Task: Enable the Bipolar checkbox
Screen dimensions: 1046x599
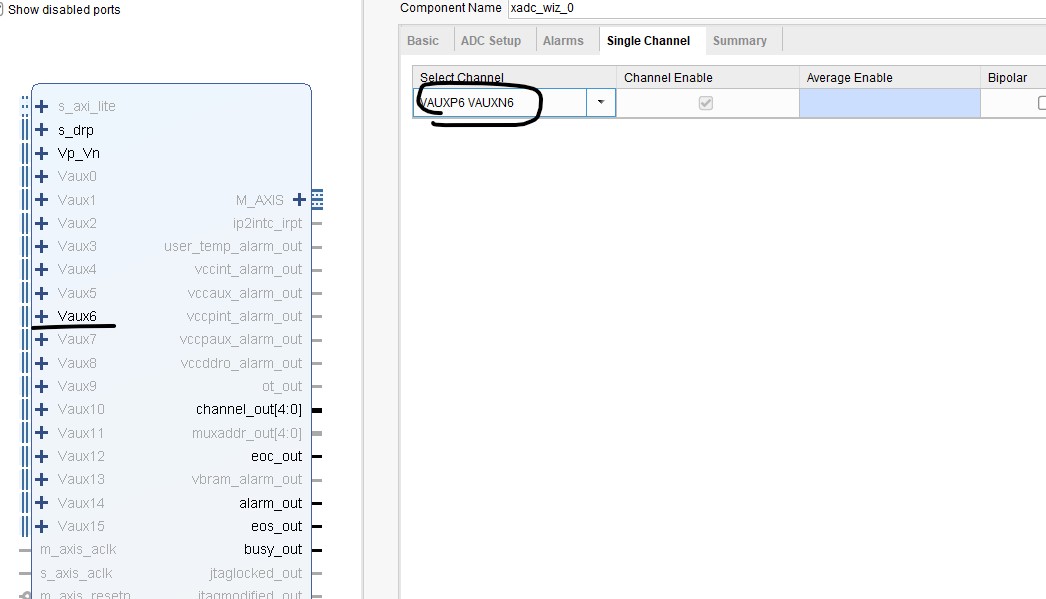Action: click(x=1041, y=103)
